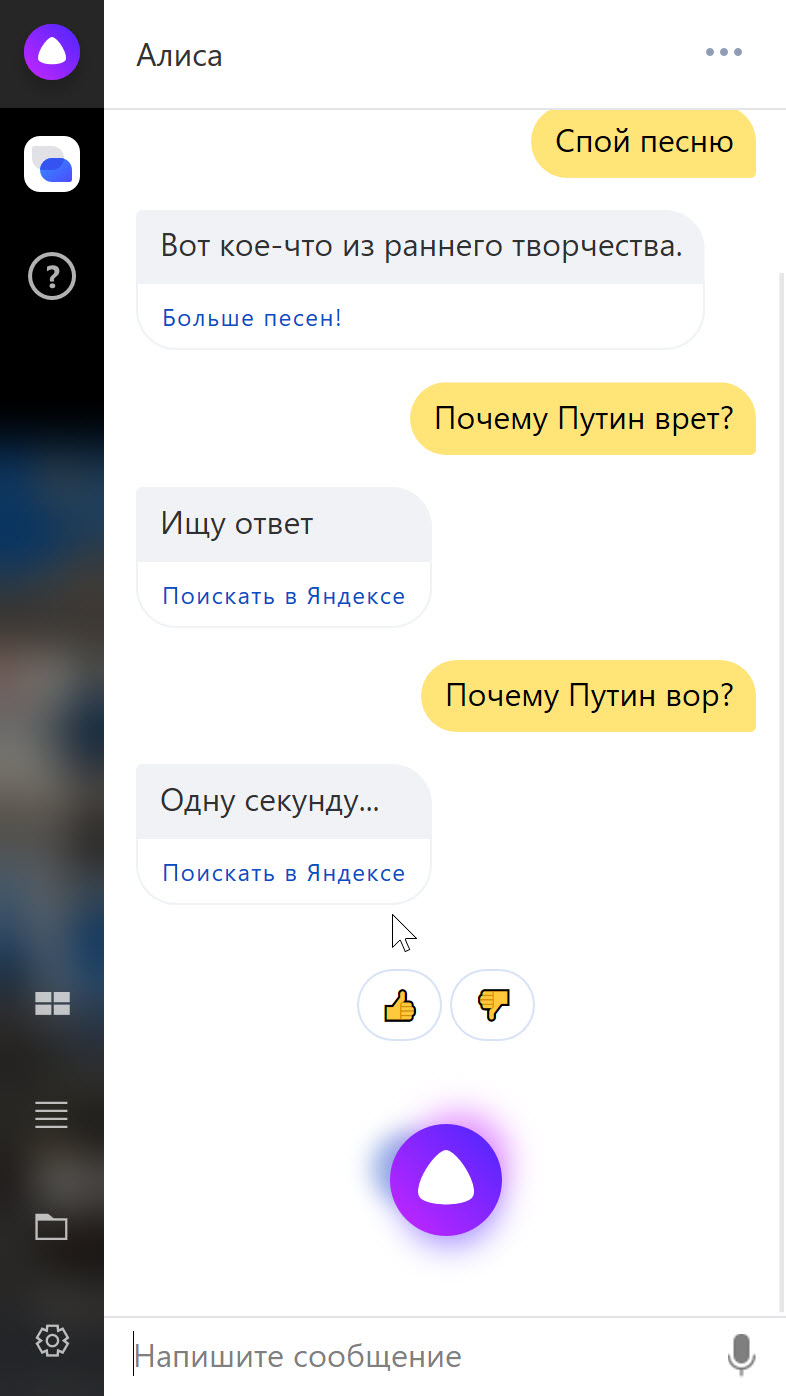Open settings gear icon
This screenshot has height=1396, width=786.
pos(52,1340)
